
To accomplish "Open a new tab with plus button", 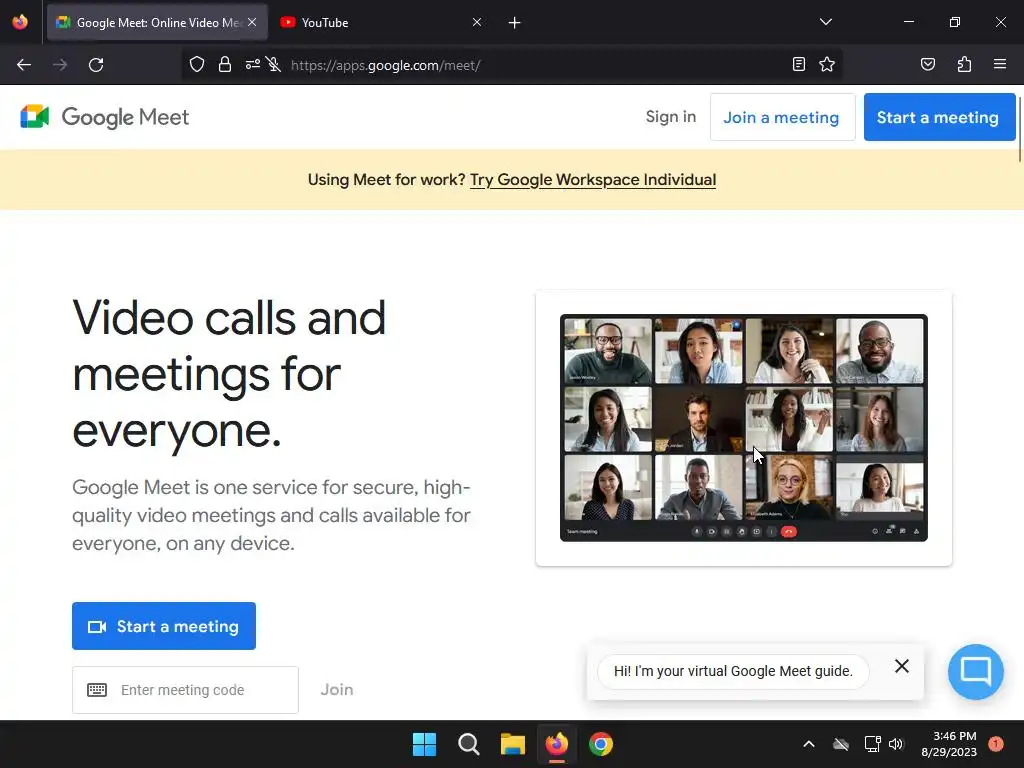I will [x=515, y=23].
